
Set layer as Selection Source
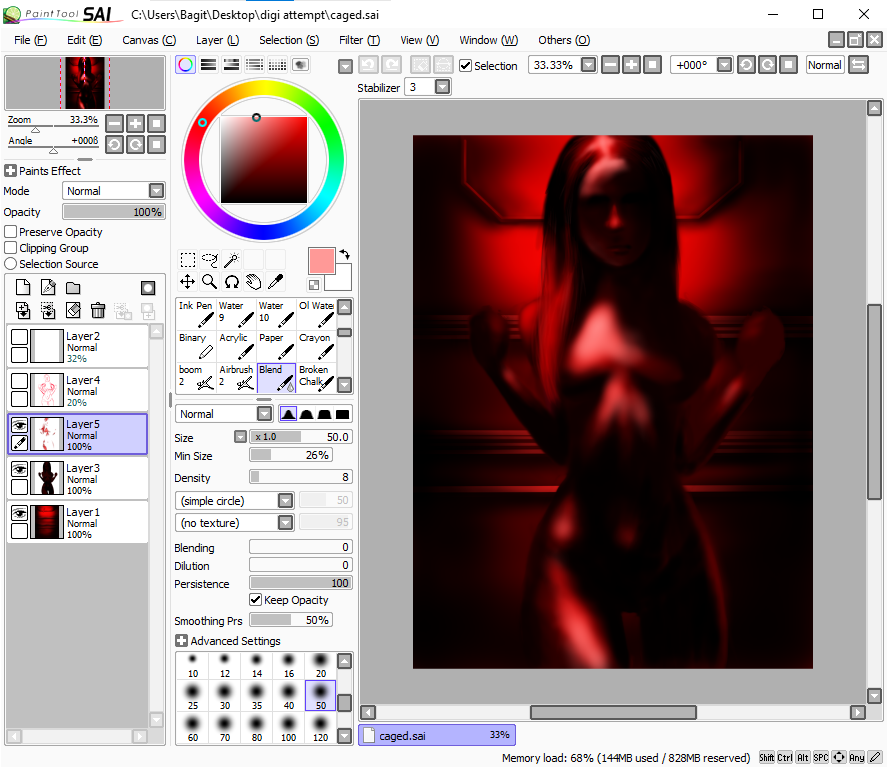(10, 264)
